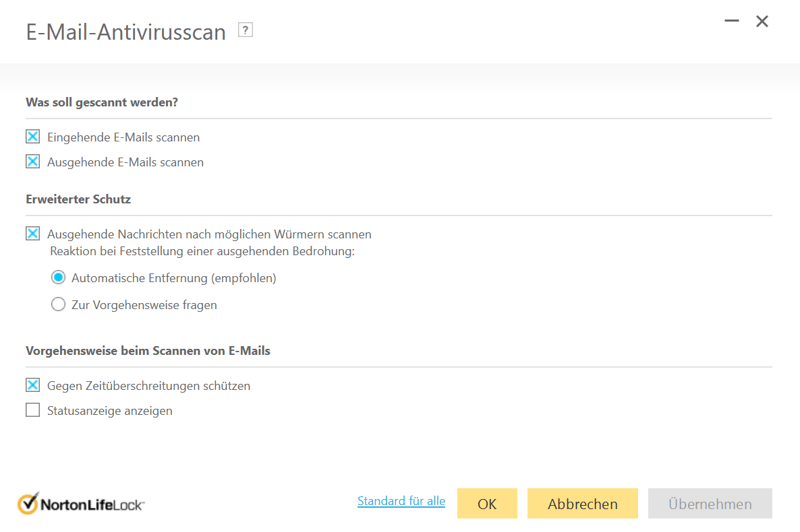The height and width of the screenshot is (532, 800).
Task: Toggle scanning outgoing messages for worms (Würmern)
Action: click(33, 234)
